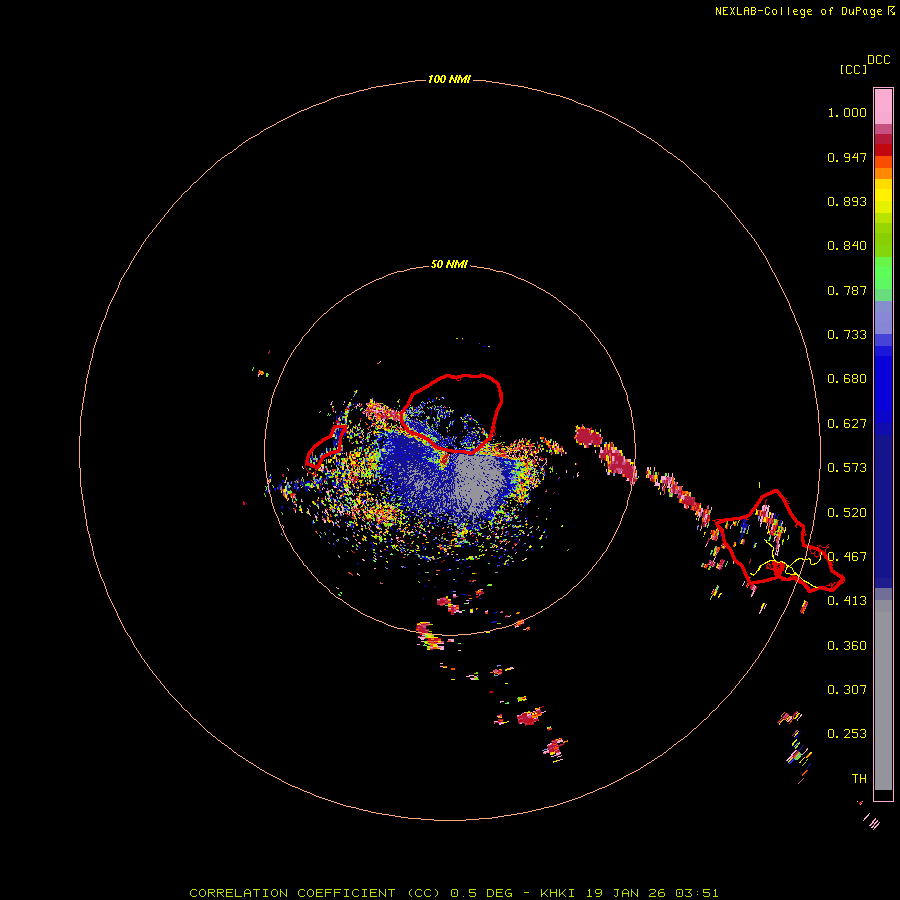Viewport: 900px width, 900px height.
Task: Click the 0.840 scale value
Action: pyautogui.click(x=847, y=246)
